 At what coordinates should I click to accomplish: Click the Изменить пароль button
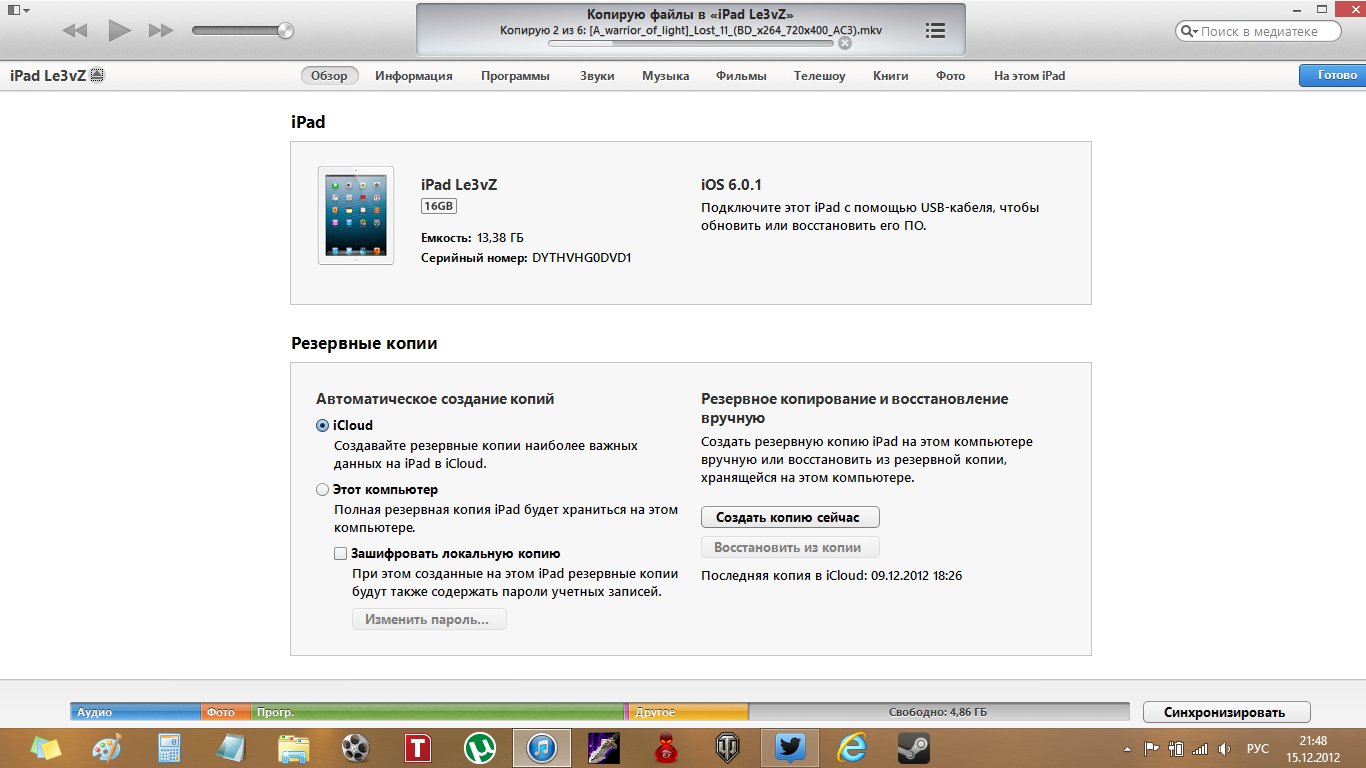click(x=429, y=620)
